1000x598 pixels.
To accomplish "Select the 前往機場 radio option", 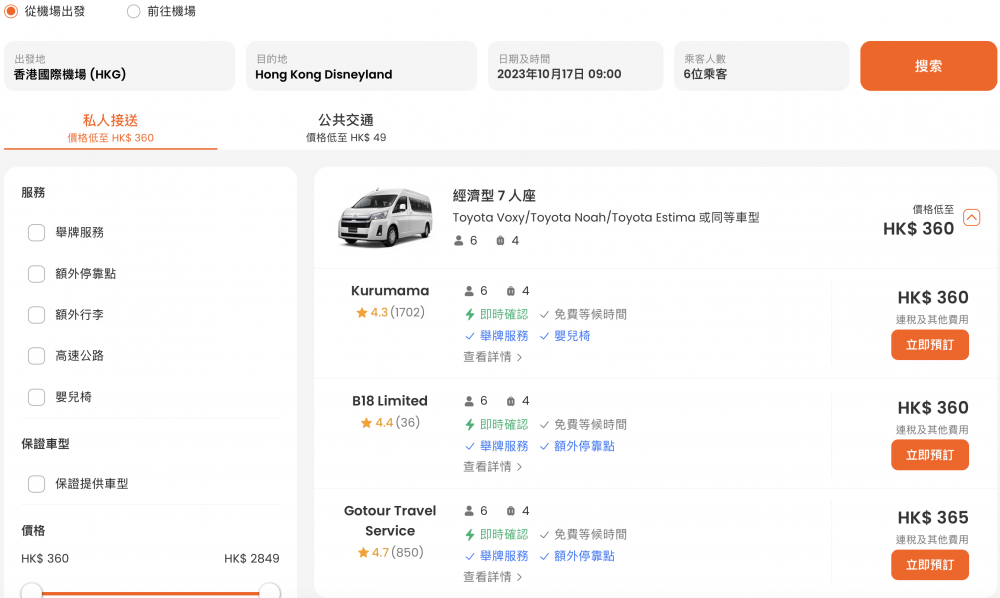I will 134,12.
